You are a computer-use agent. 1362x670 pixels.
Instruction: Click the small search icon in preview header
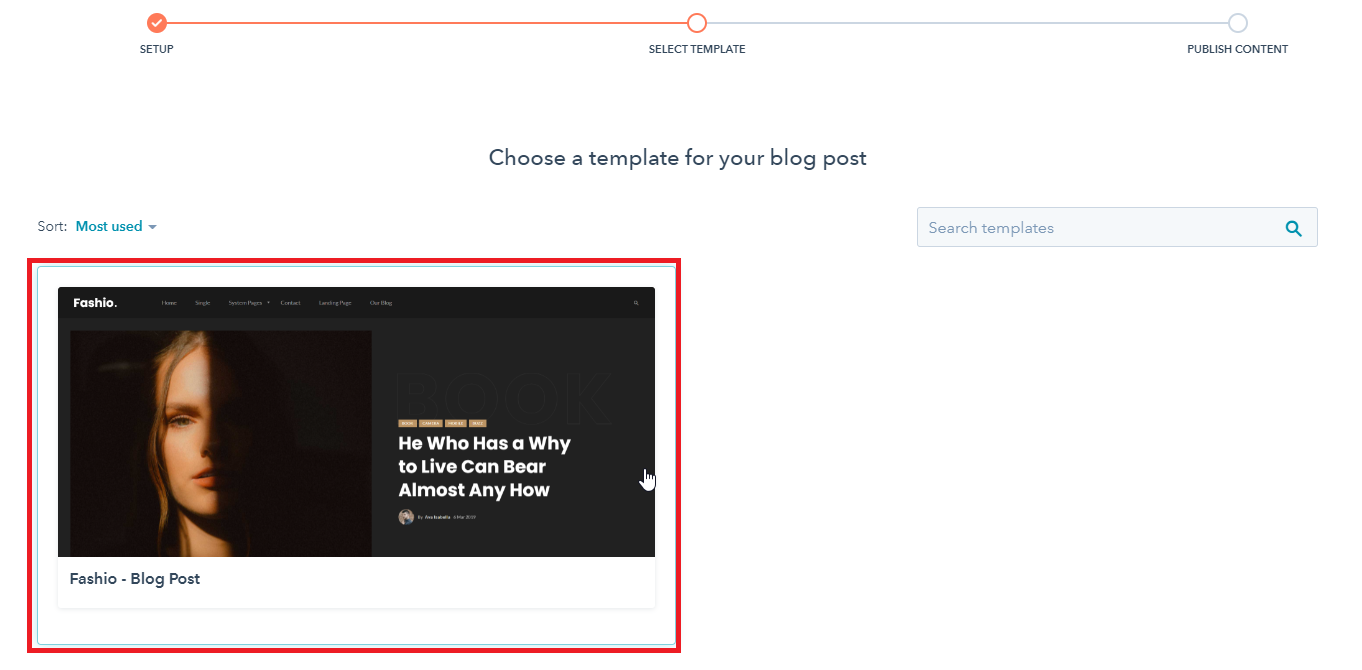click(x=636, y=302)
